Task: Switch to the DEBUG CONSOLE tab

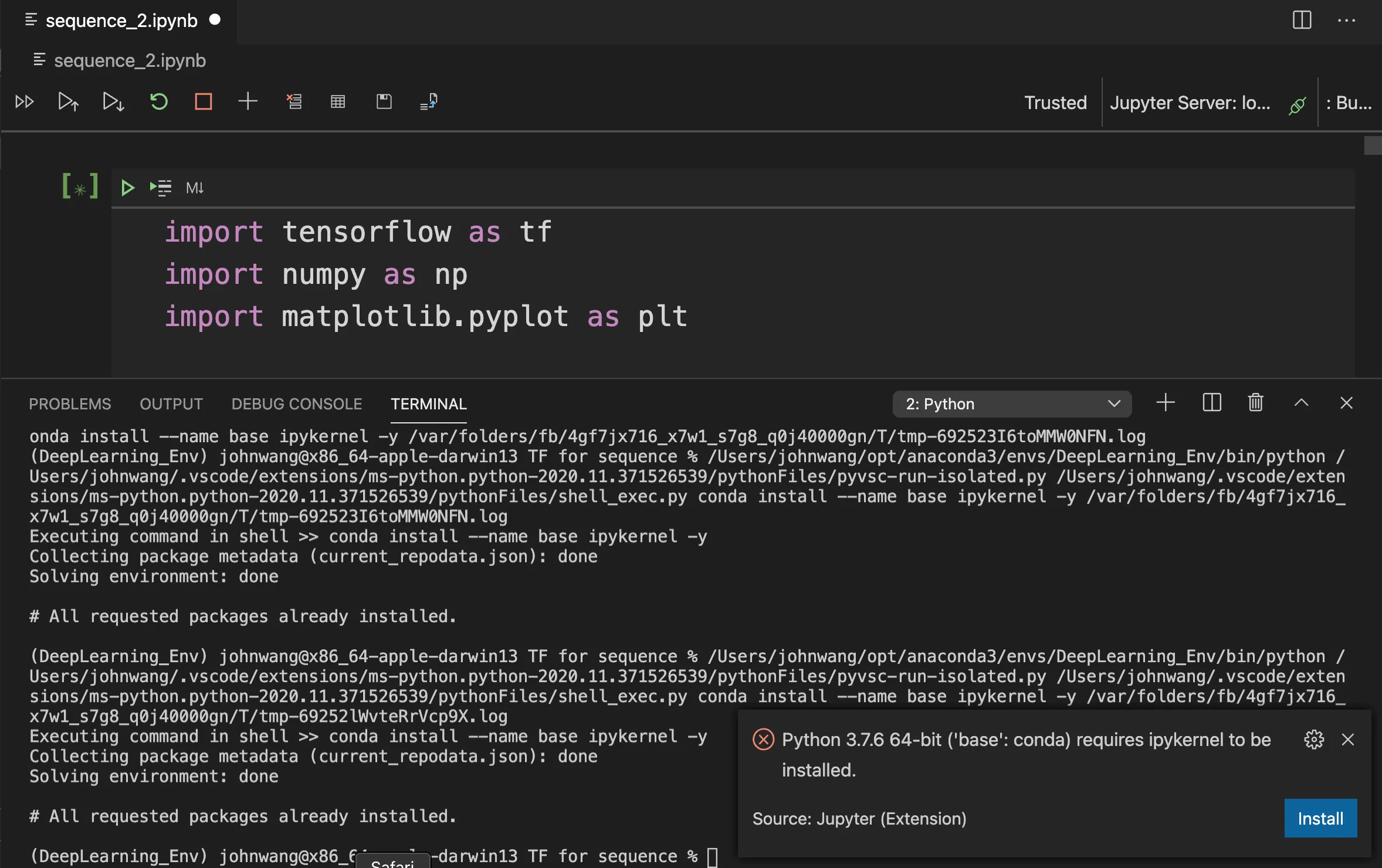Action: [296, 404]
